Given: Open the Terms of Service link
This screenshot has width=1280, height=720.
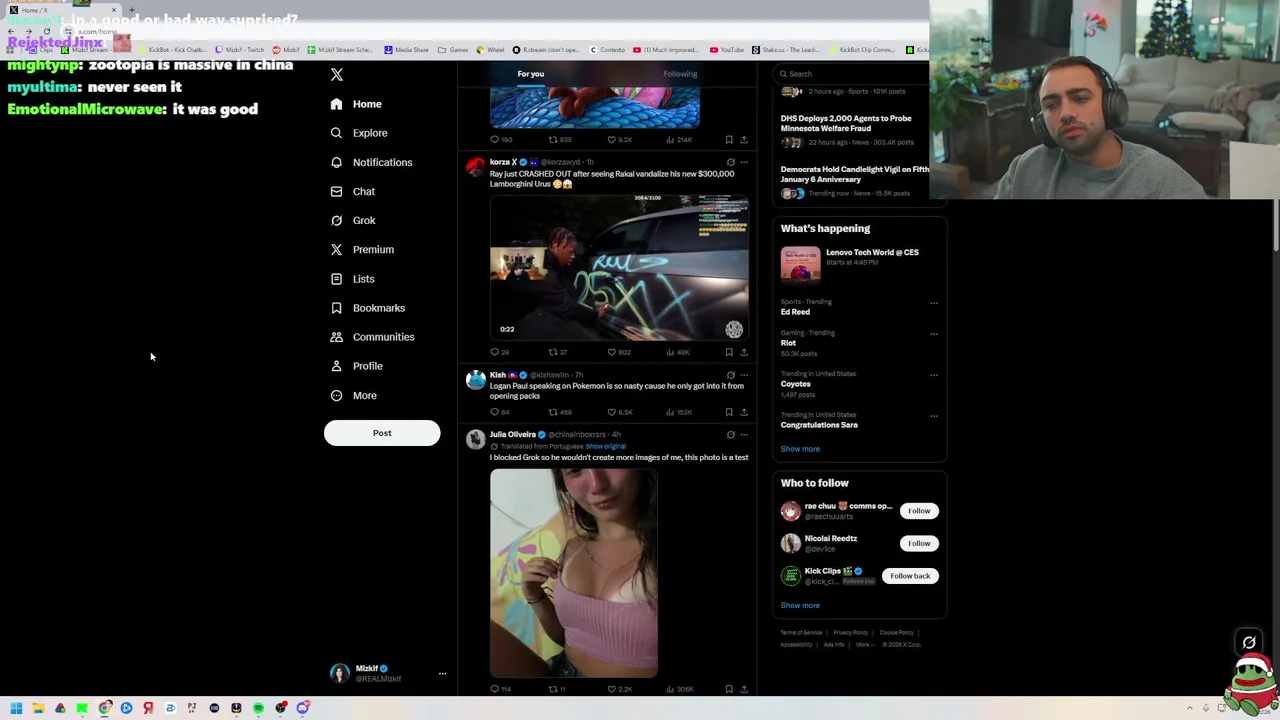Looking at the screenshot, I should [x=801, y=633].
